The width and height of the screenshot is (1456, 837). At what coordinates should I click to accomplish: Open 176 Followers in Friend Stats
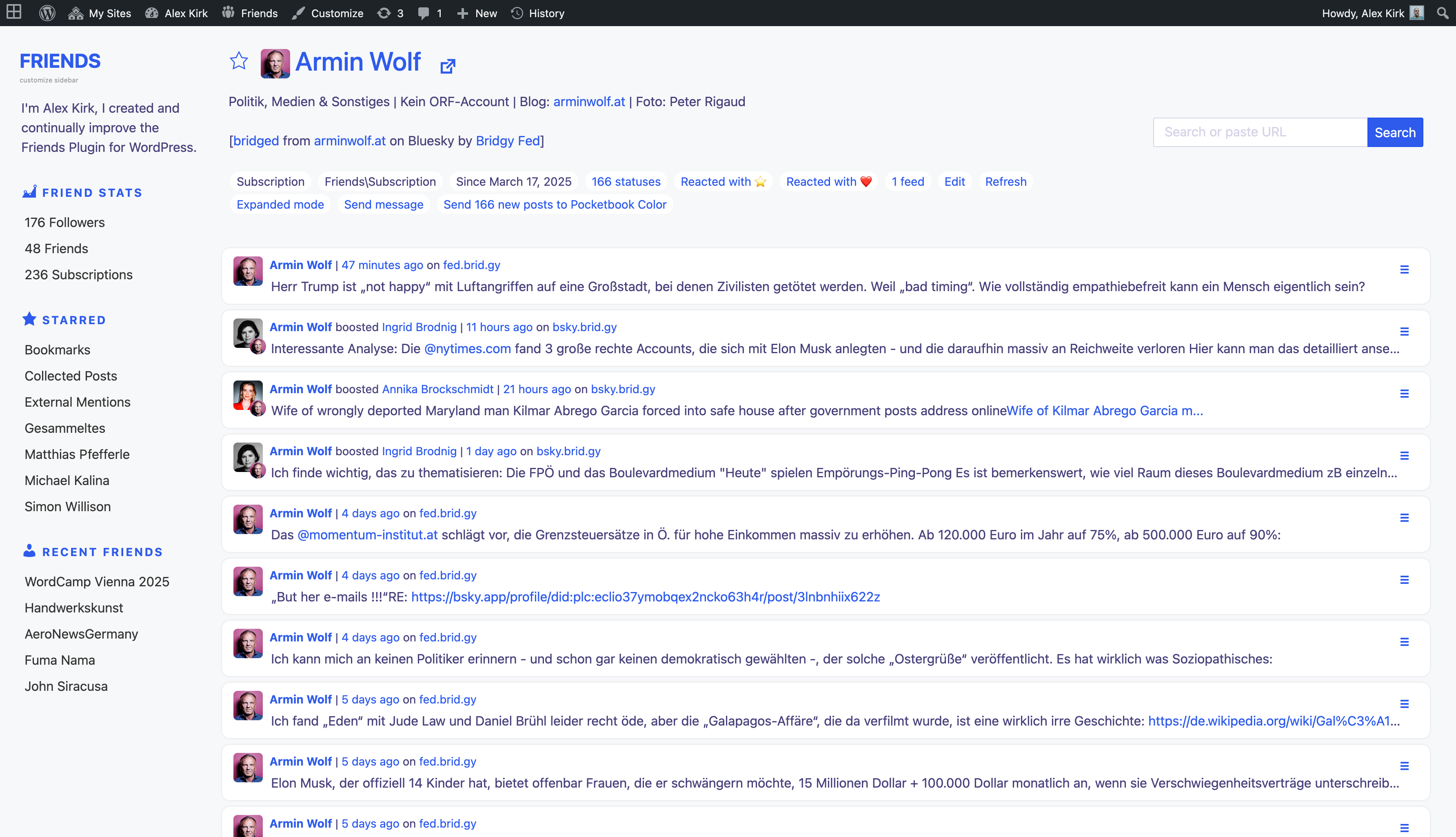click(65, 223)
